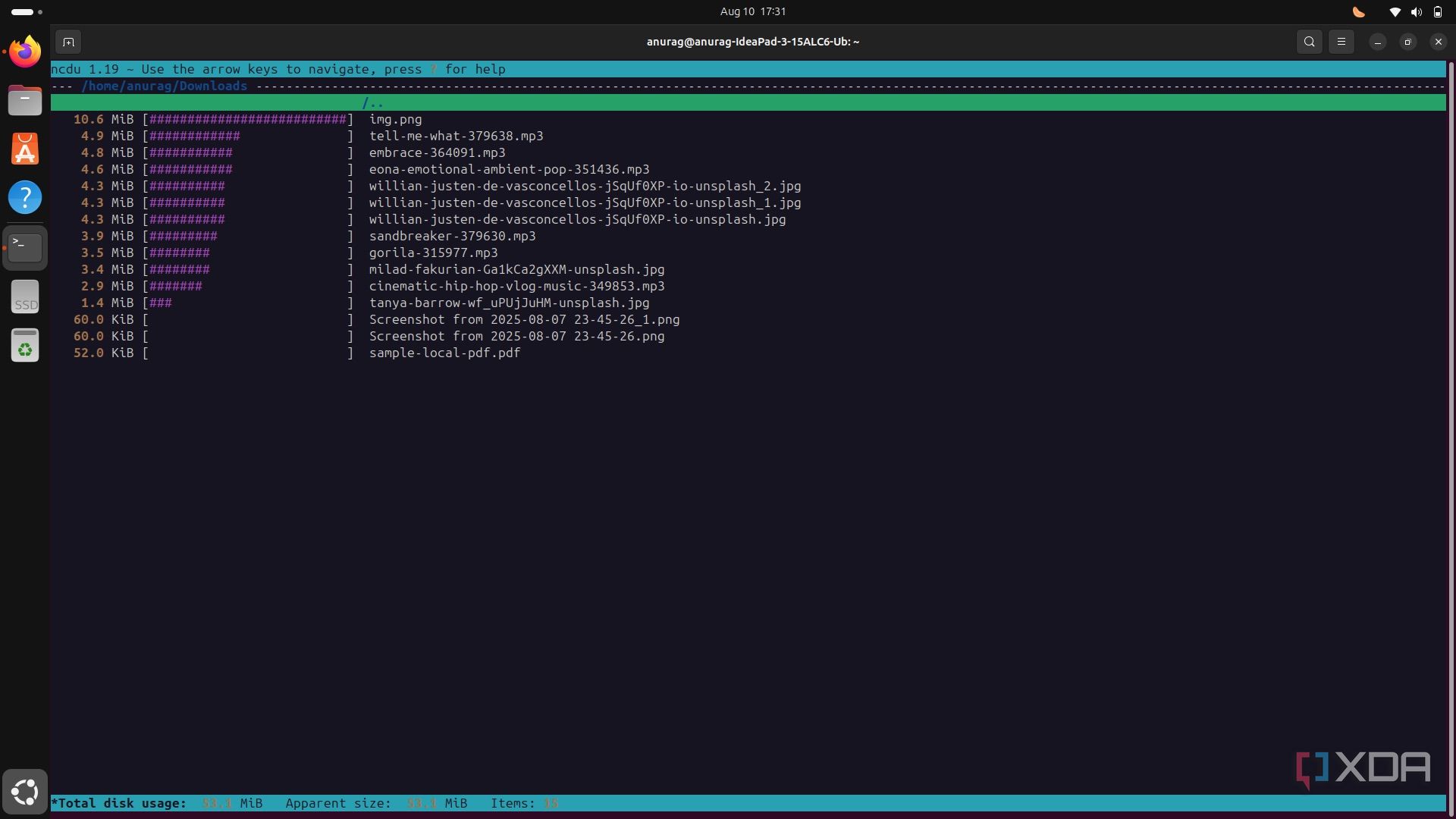Click the volume speaker icon
1456x819 pixels.
coord(1416,11)
